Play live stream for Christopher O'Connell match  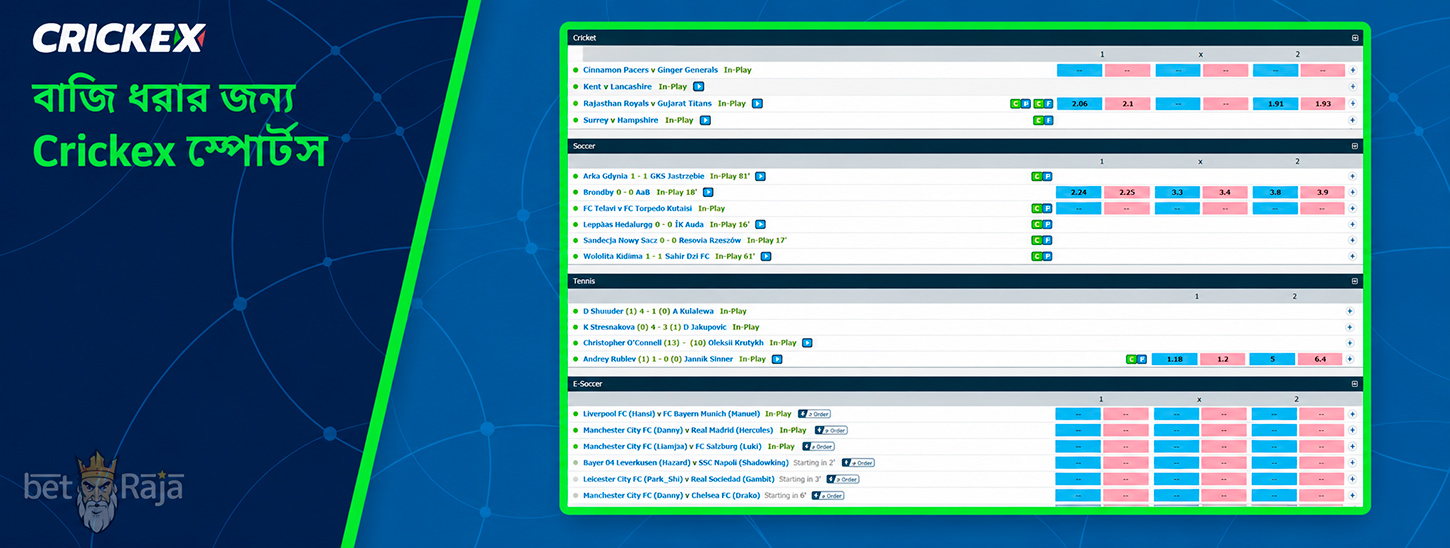pyautogui.click(x=807, y=343)
